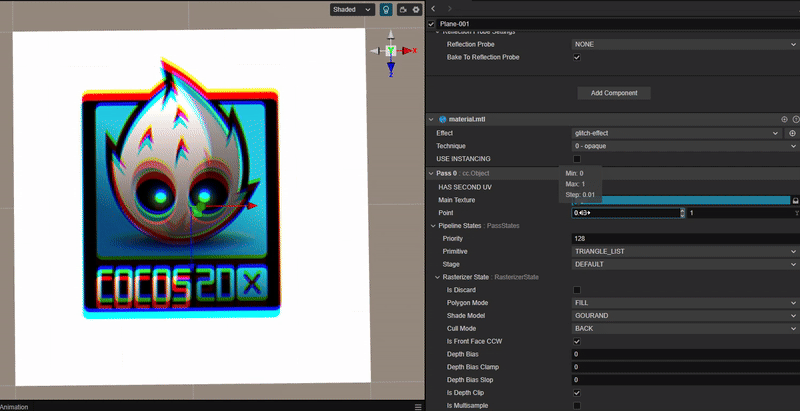This screenshot has height=411, width=800.
Task: Open the scene view gear settings
Action: coord(416,10)
